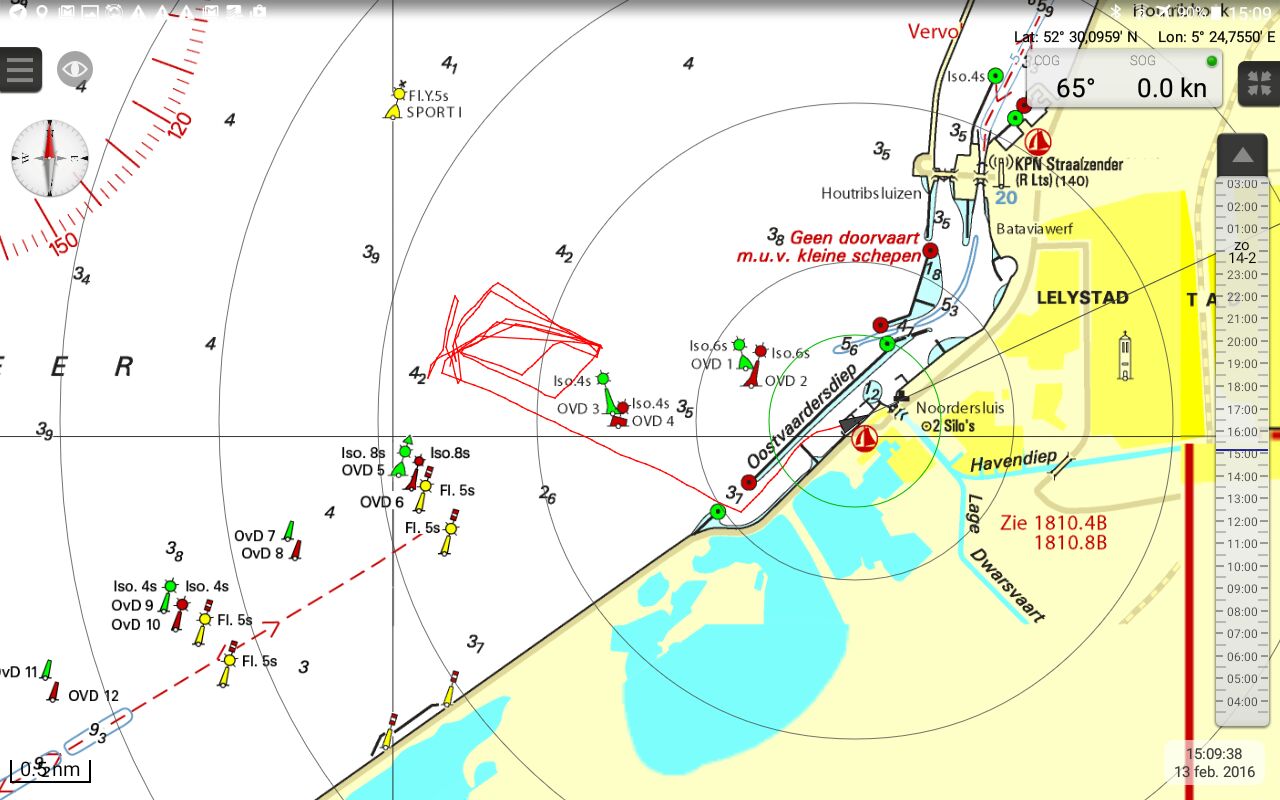Select 07:00 on the time slider
Viewport: 1280px width, 800px height.
tap(1242, 634)
